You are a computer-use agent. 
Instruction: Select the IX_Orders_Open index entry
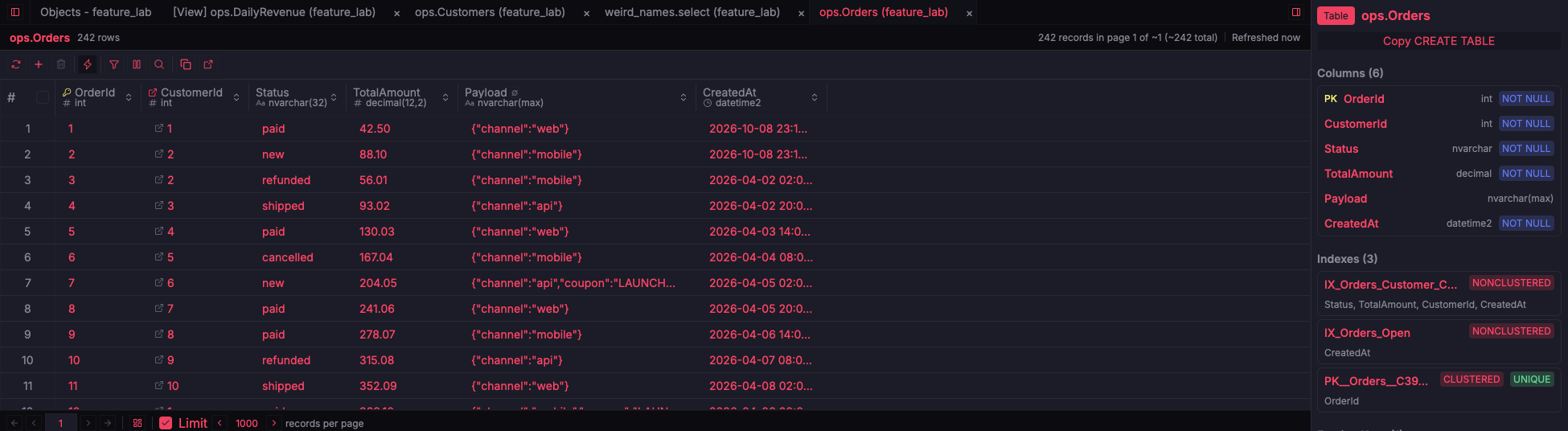(x=1439, y=343)
